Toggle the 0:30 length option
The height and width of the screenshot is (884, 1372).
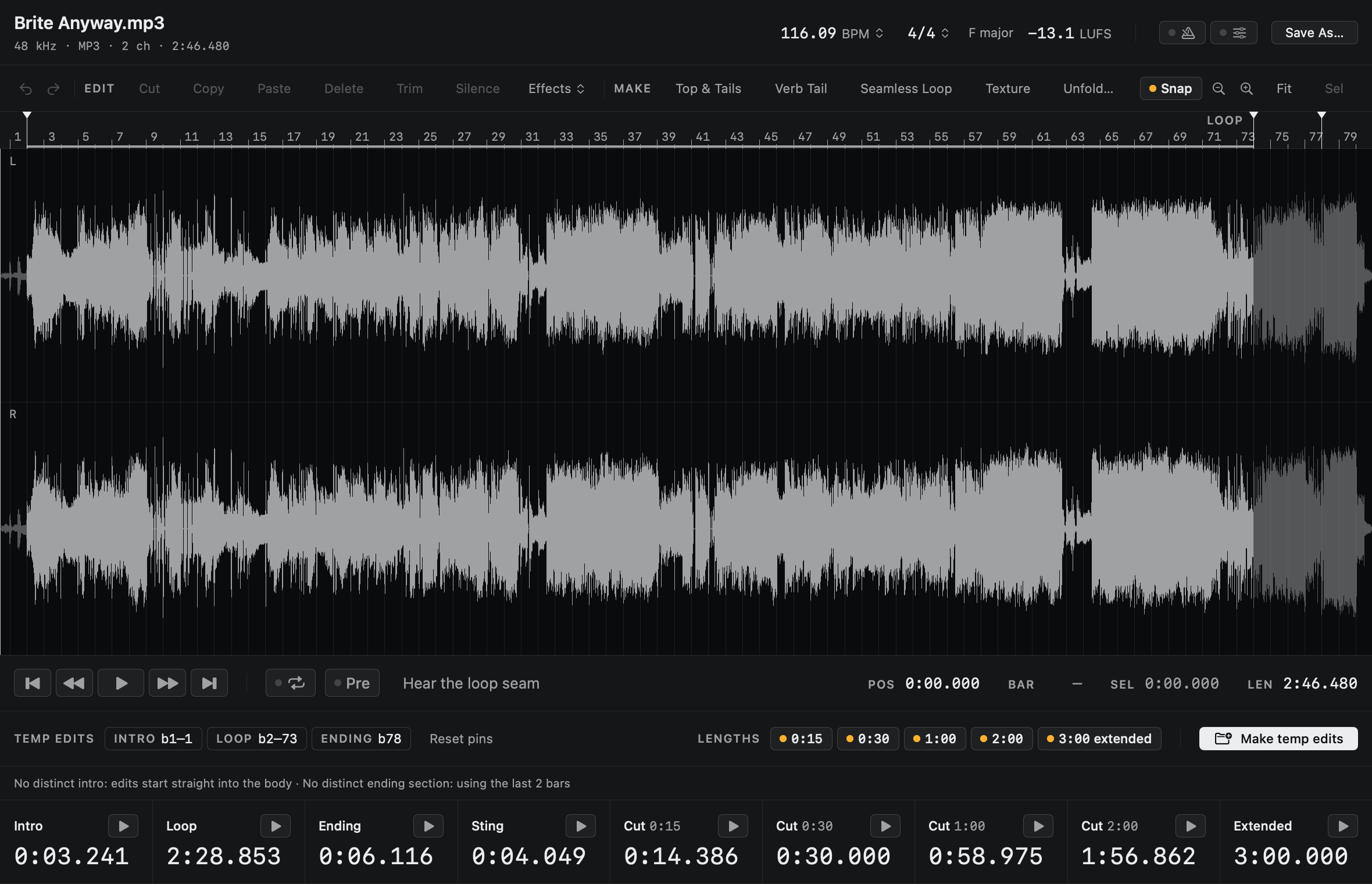pos(868,739)
